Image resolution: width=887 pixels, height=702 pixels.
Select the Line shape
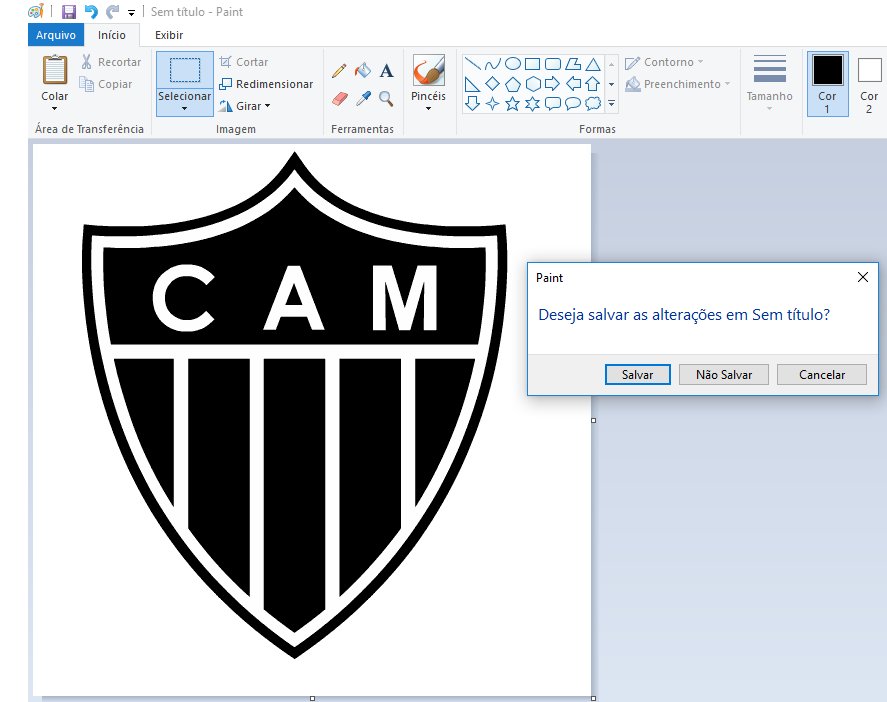pos(472,64)
